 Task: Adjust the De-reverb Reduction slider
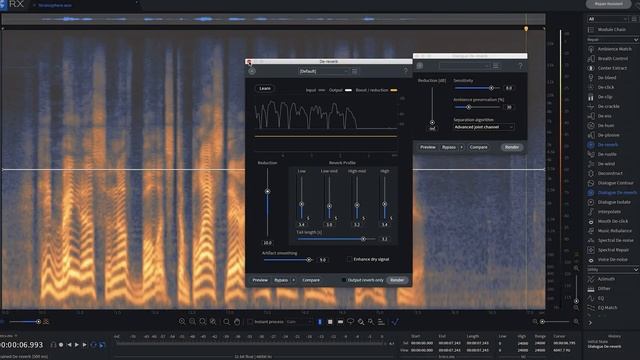click(267, 191)
